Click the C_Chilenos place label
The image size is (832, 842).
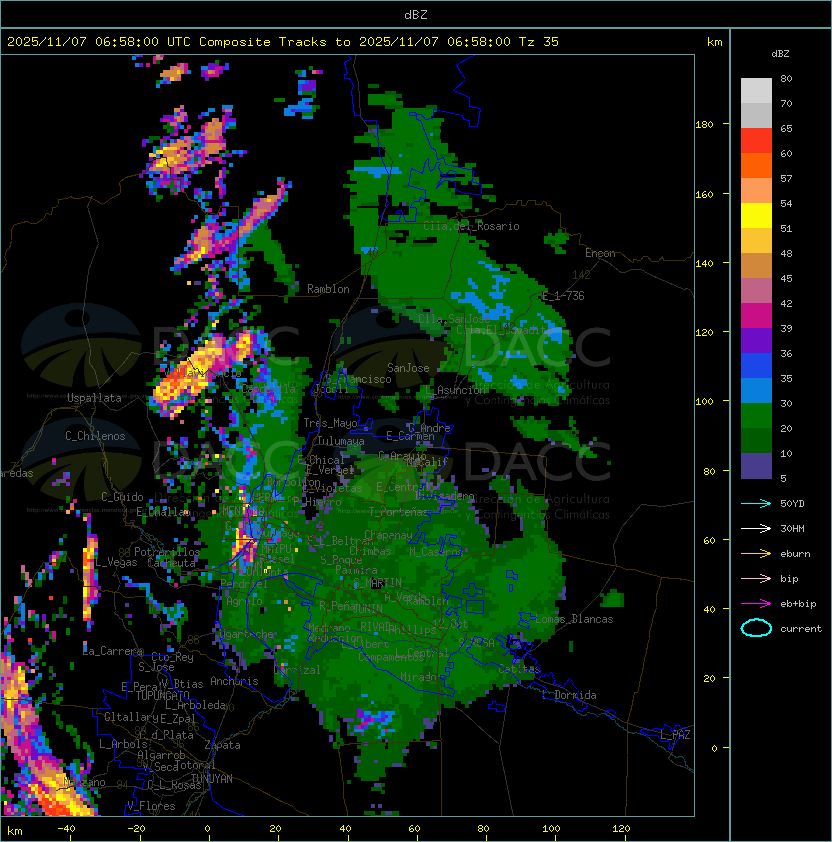(x=95, y=436)
